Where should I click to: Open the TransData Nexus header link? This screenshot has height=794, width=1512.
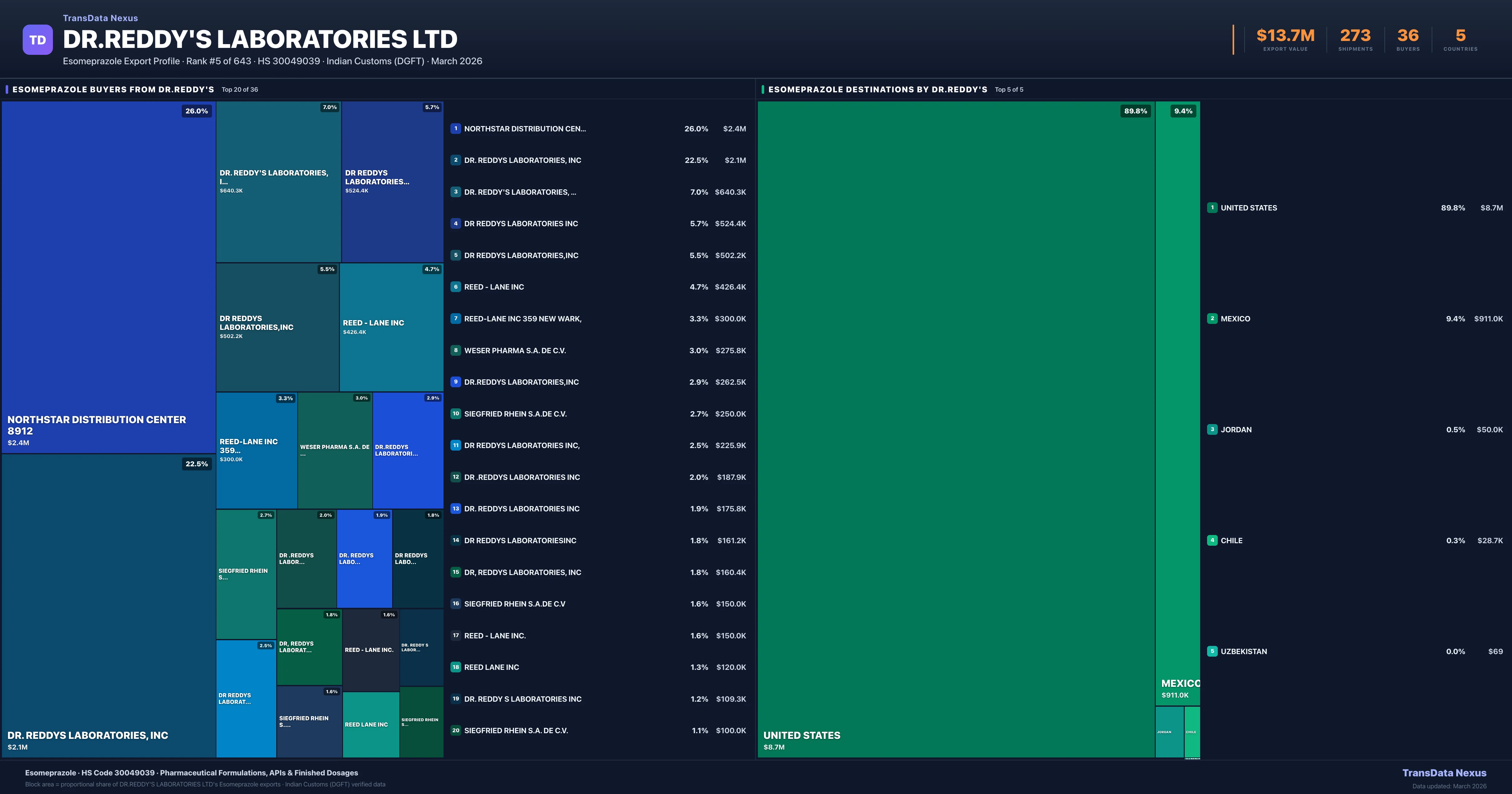point(100,18)
